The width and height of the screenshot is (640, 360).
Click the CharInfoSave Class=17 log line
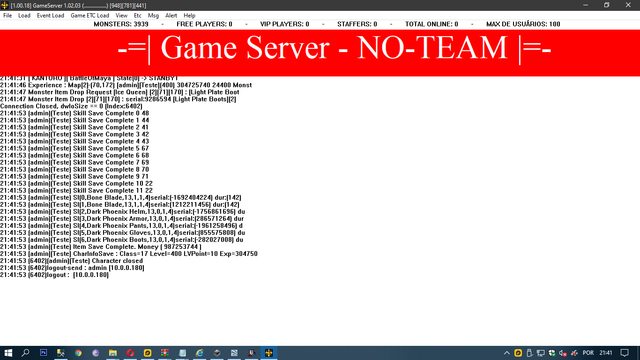(129, 254)
